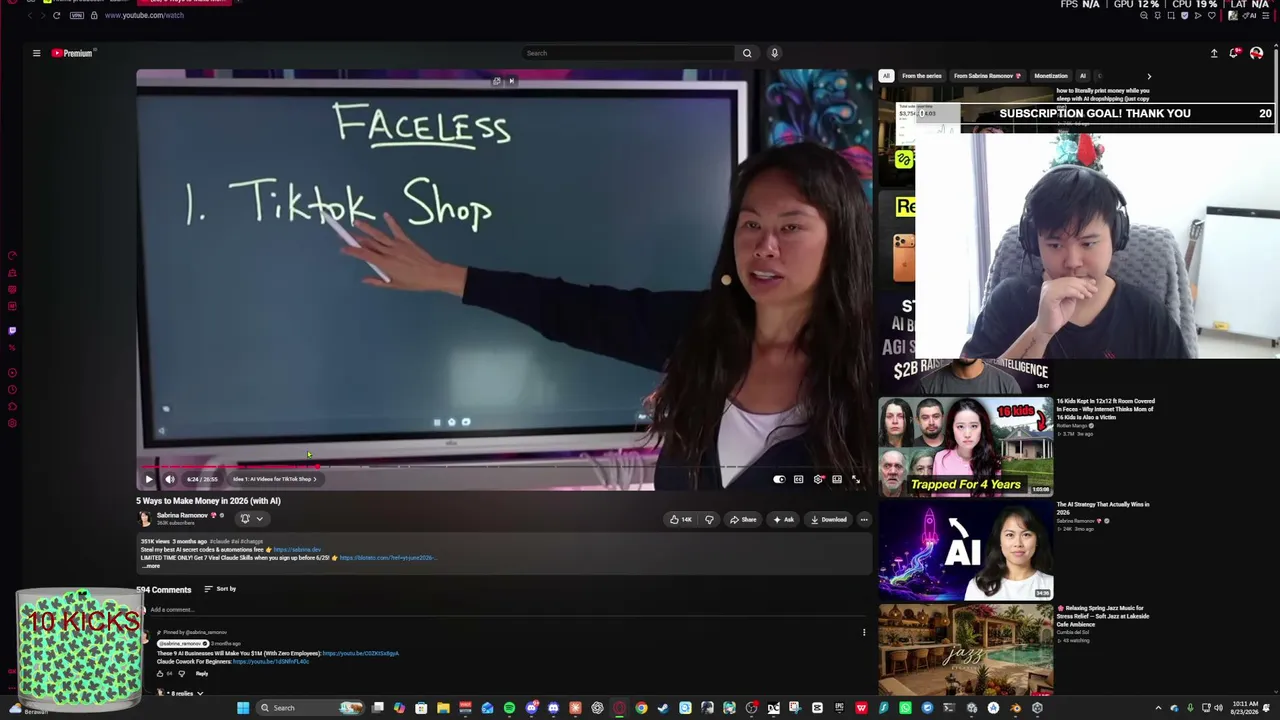Viewport: 1280px width, 720px height.
Task: Click the Windows taskbar Search box
Action: pos(310,708)
